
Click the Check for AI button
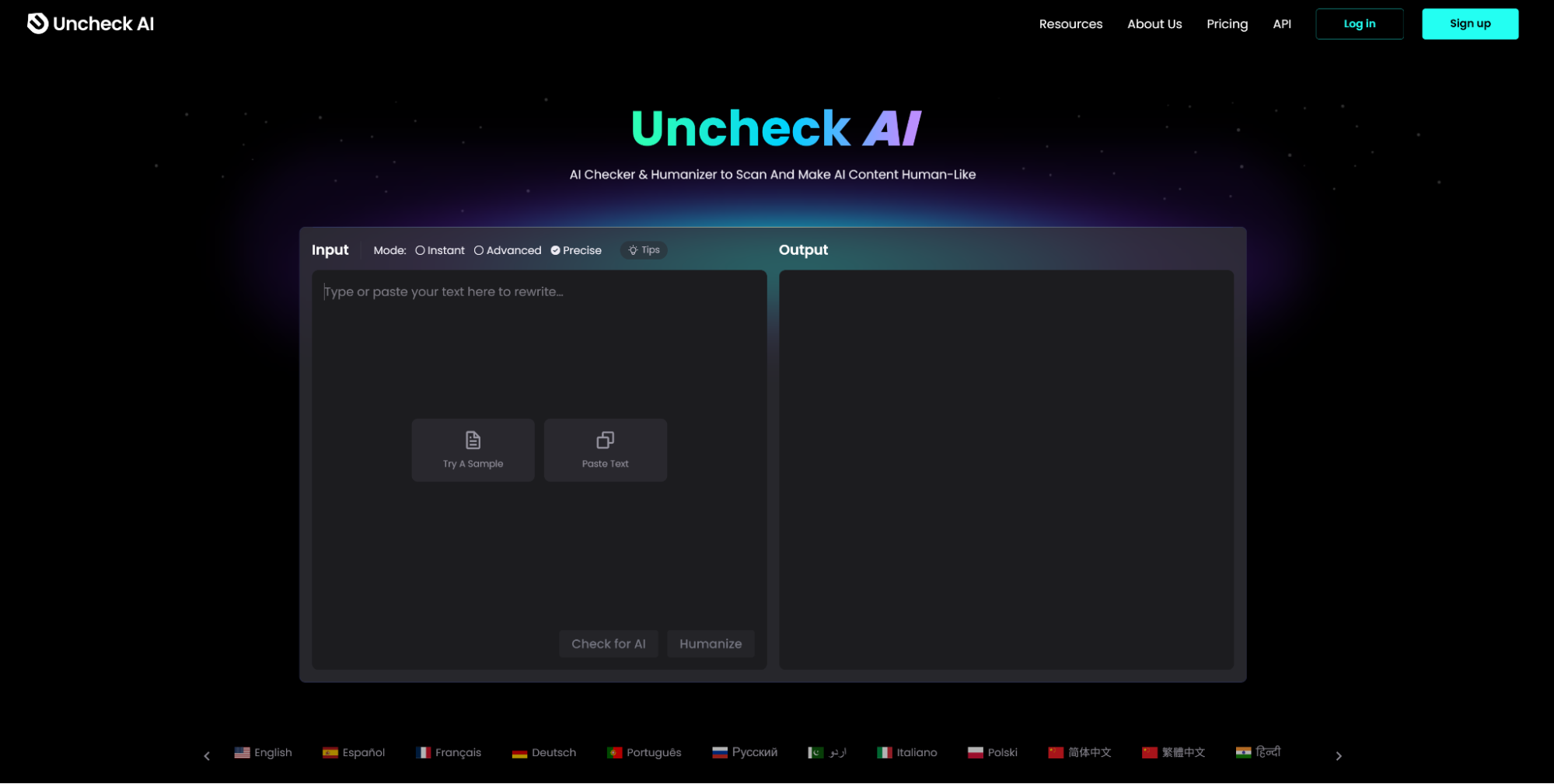pos(608,643)
